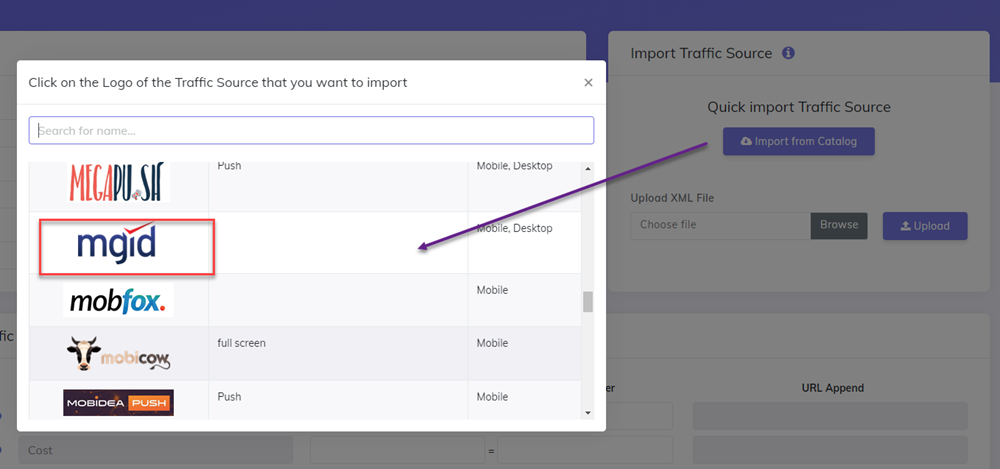Click the Cost input field
Viewport: 1000px width, 469px height.
[x=156, y=450]
